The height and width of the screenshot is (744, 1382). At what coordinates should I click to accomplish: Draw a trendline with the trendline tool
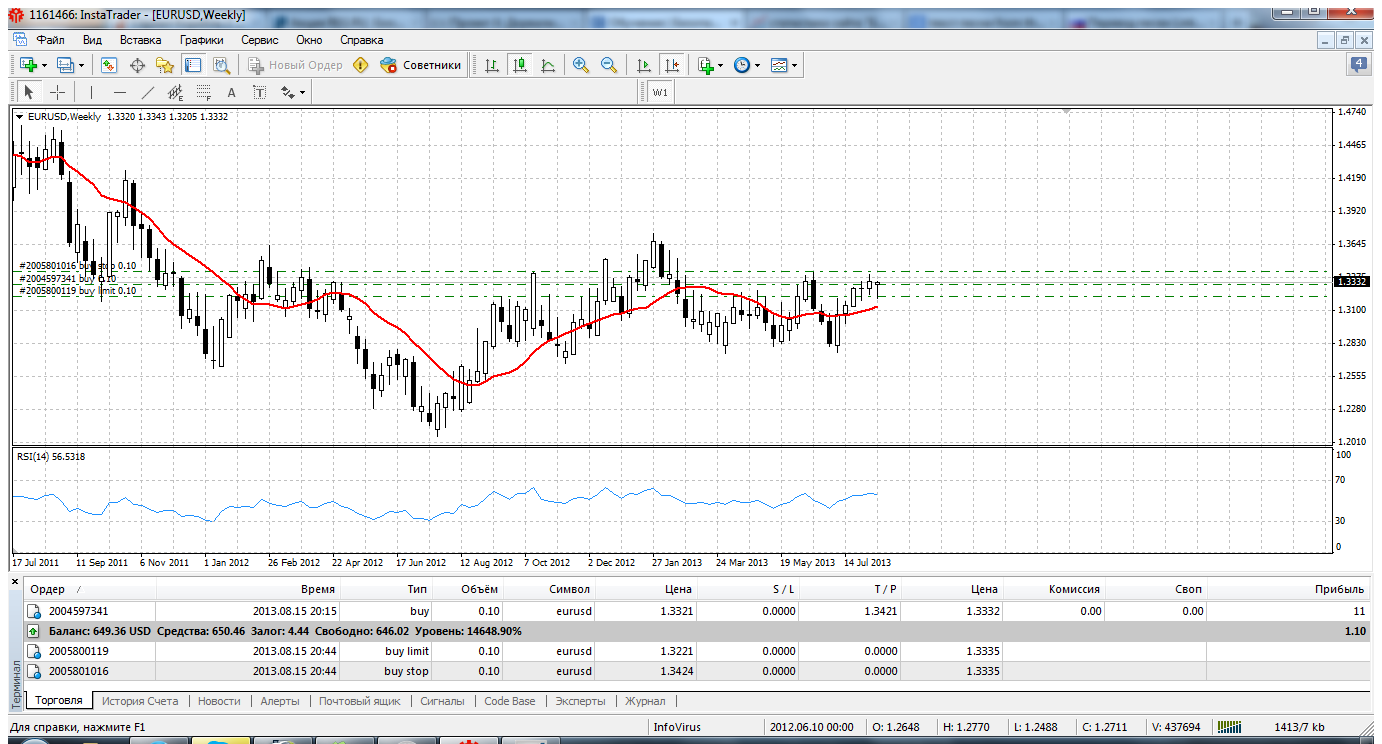click(148, 93)
